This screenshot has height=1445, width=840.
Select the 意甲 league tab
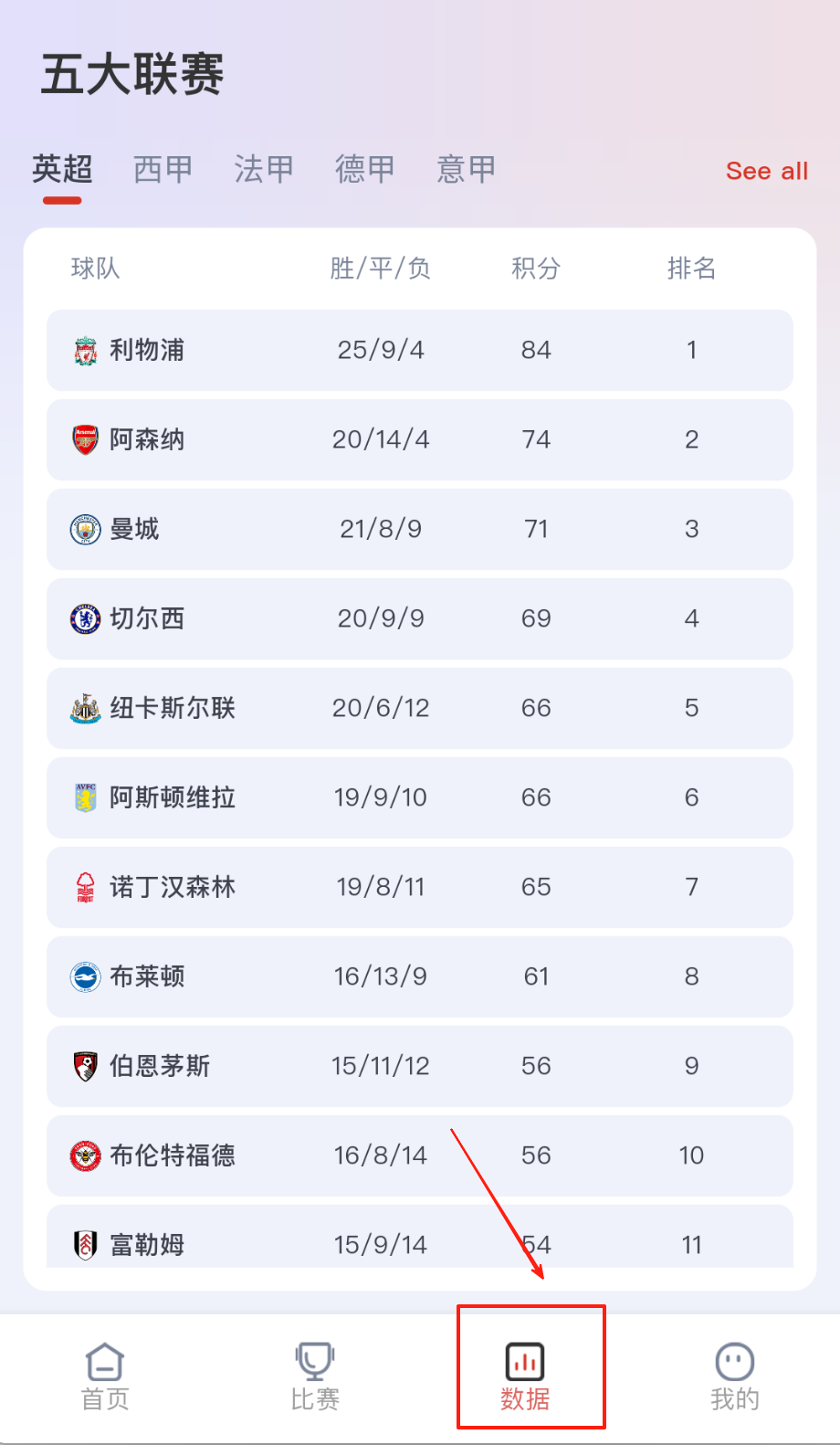466,170
